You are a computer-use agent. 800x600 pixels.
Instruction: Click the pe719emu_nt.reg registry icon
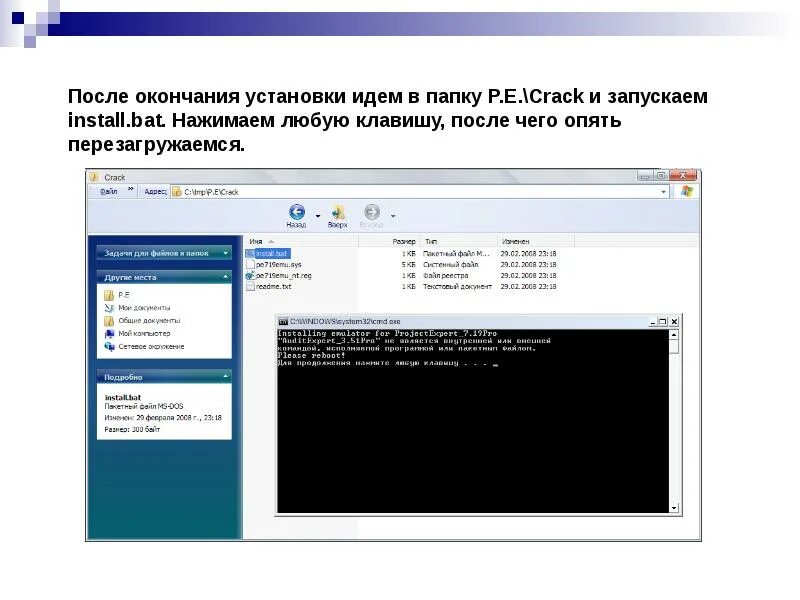pyautogui.click(x=250, y=276)
